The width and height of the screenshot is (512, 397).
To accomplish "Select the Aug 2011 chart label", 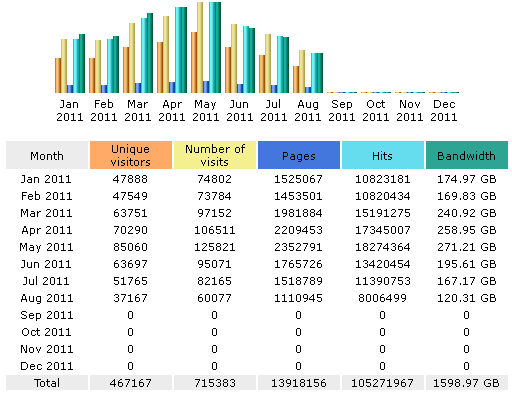I will point(308,111).
